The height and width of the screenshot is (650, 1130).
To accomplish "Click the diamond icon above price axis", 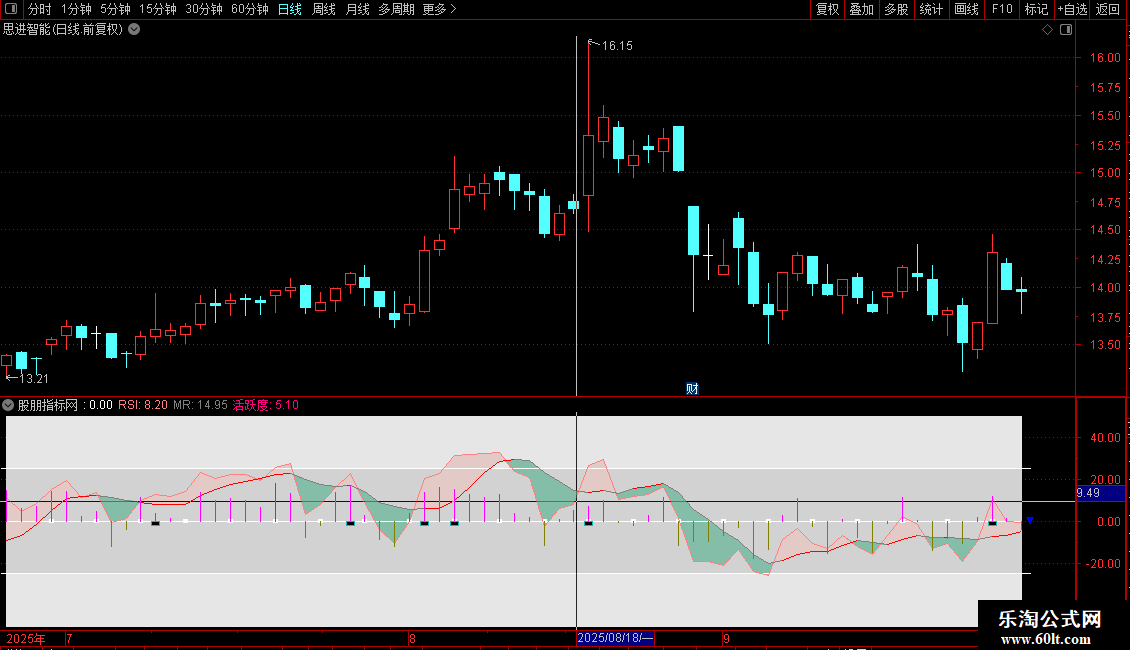I will (x=1048, y=30).
